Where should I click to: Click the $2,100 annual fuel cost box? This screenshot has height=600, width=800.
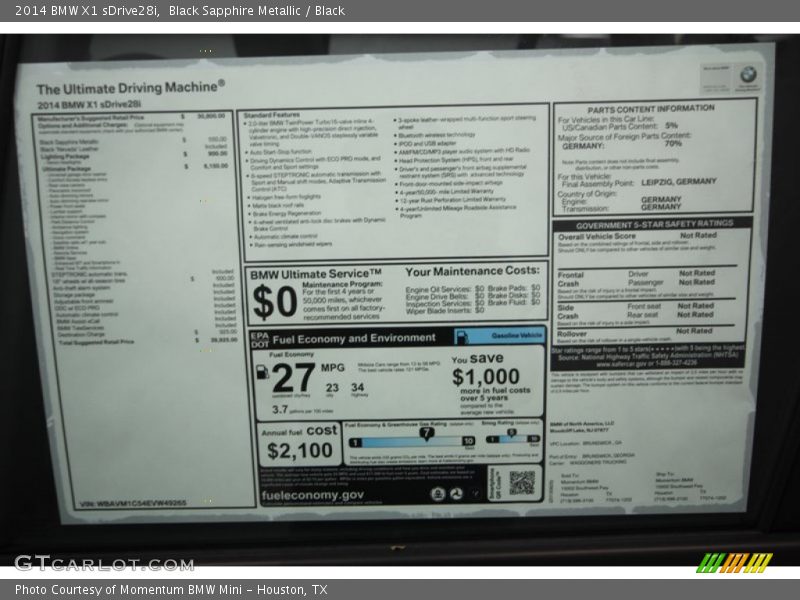[299, 445]
